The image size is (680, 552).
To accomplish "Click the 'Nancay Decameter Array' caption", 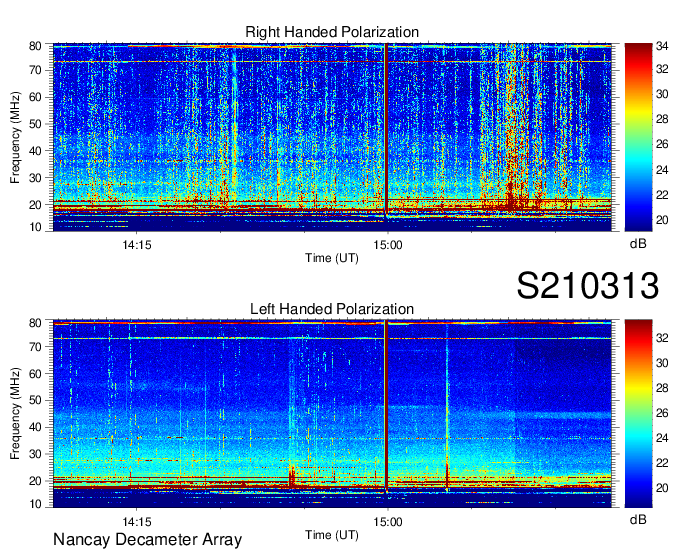I will coord(147,540).
